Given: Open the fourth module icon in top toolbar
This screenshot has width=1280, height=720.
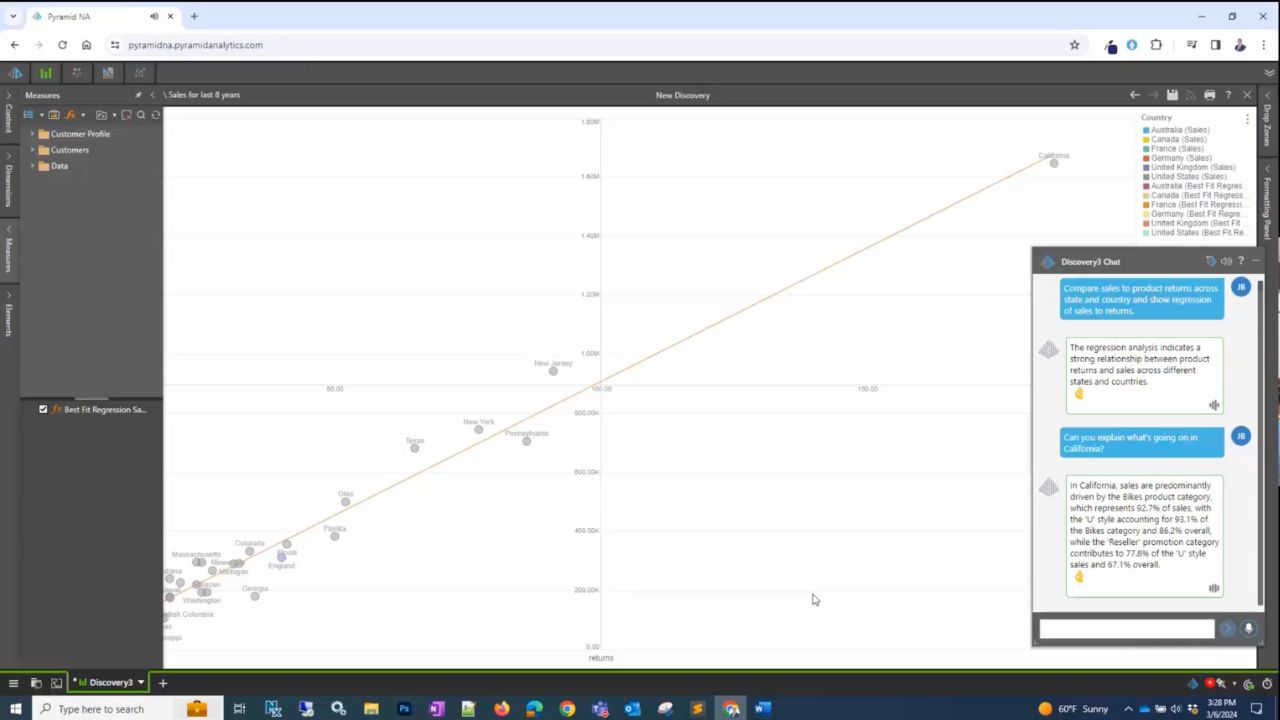Looking at the screenshot, I should (x=108, y=73).
